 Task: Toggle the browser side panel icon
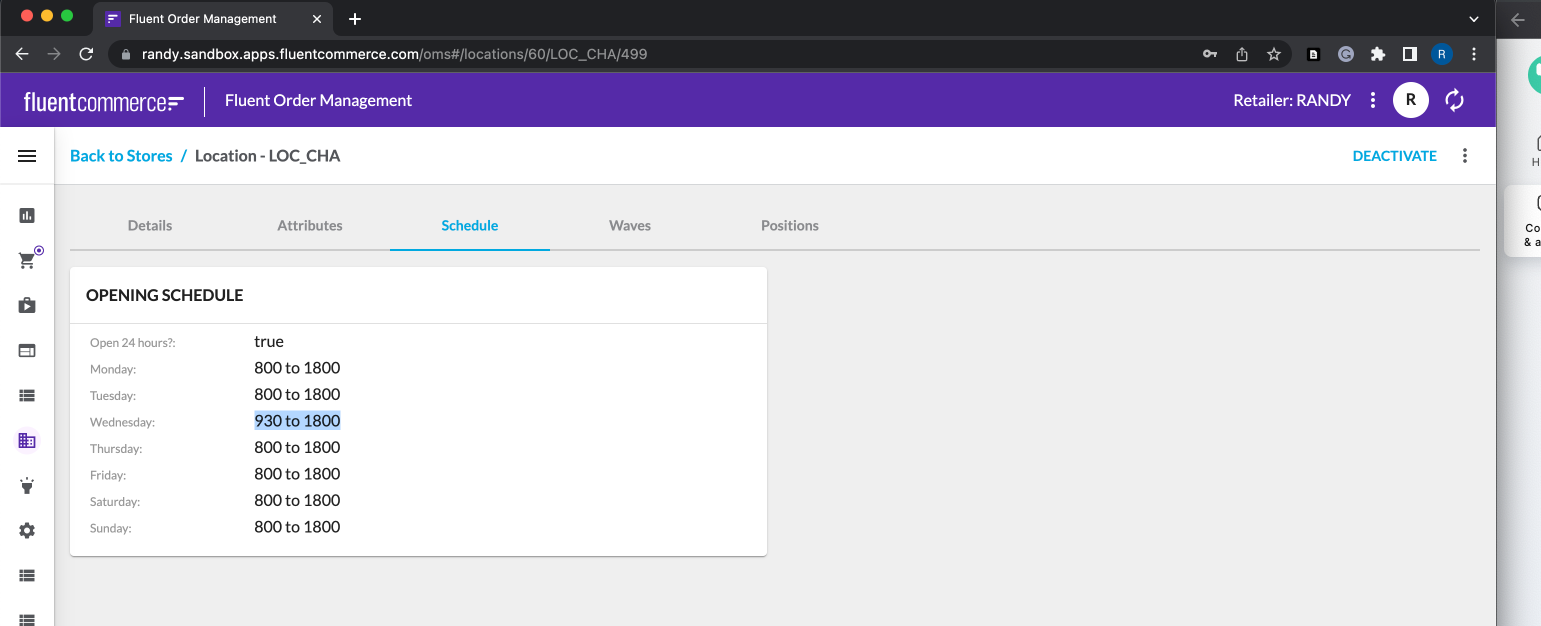coord(1409,54)
